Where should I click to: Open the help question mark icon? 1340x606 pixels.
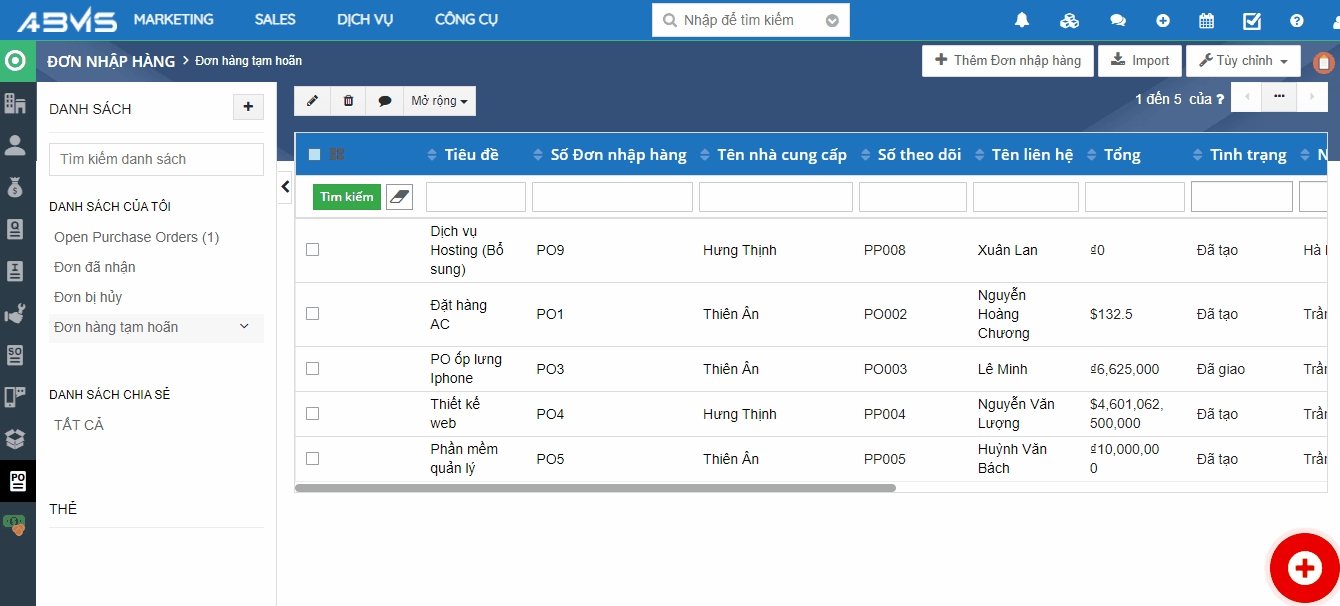coord(1297,20)
